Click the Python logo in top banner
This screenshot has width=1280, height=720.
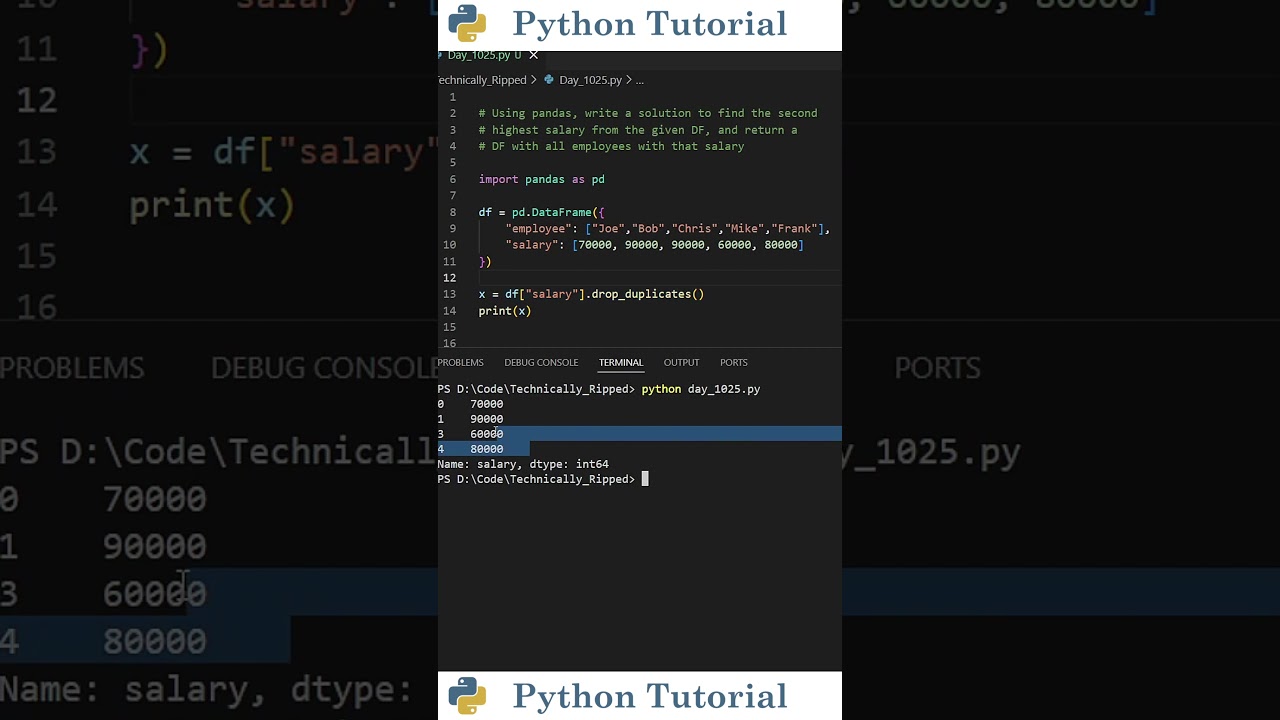467,23
